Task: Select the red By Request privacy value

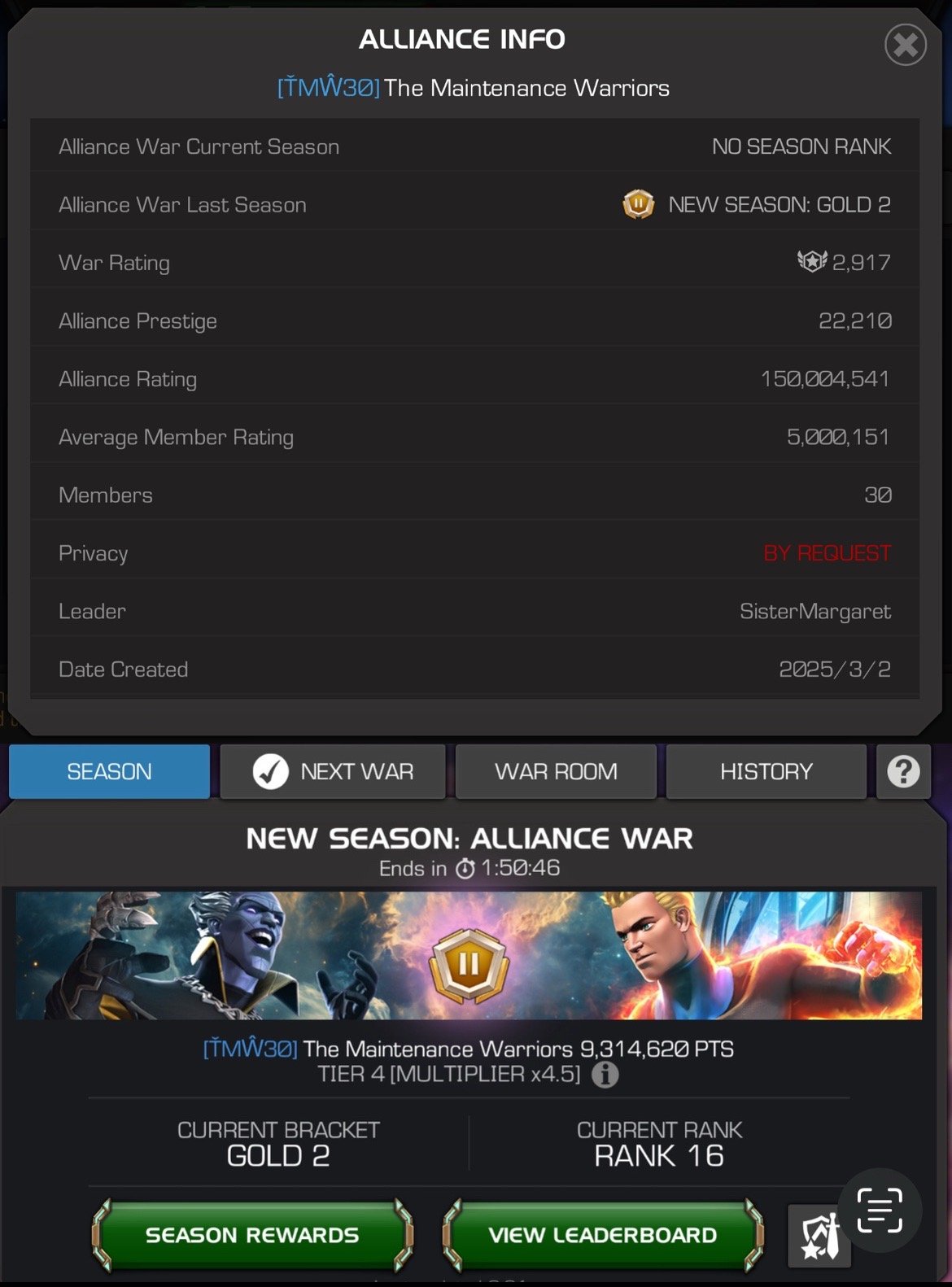Action: 828,553
